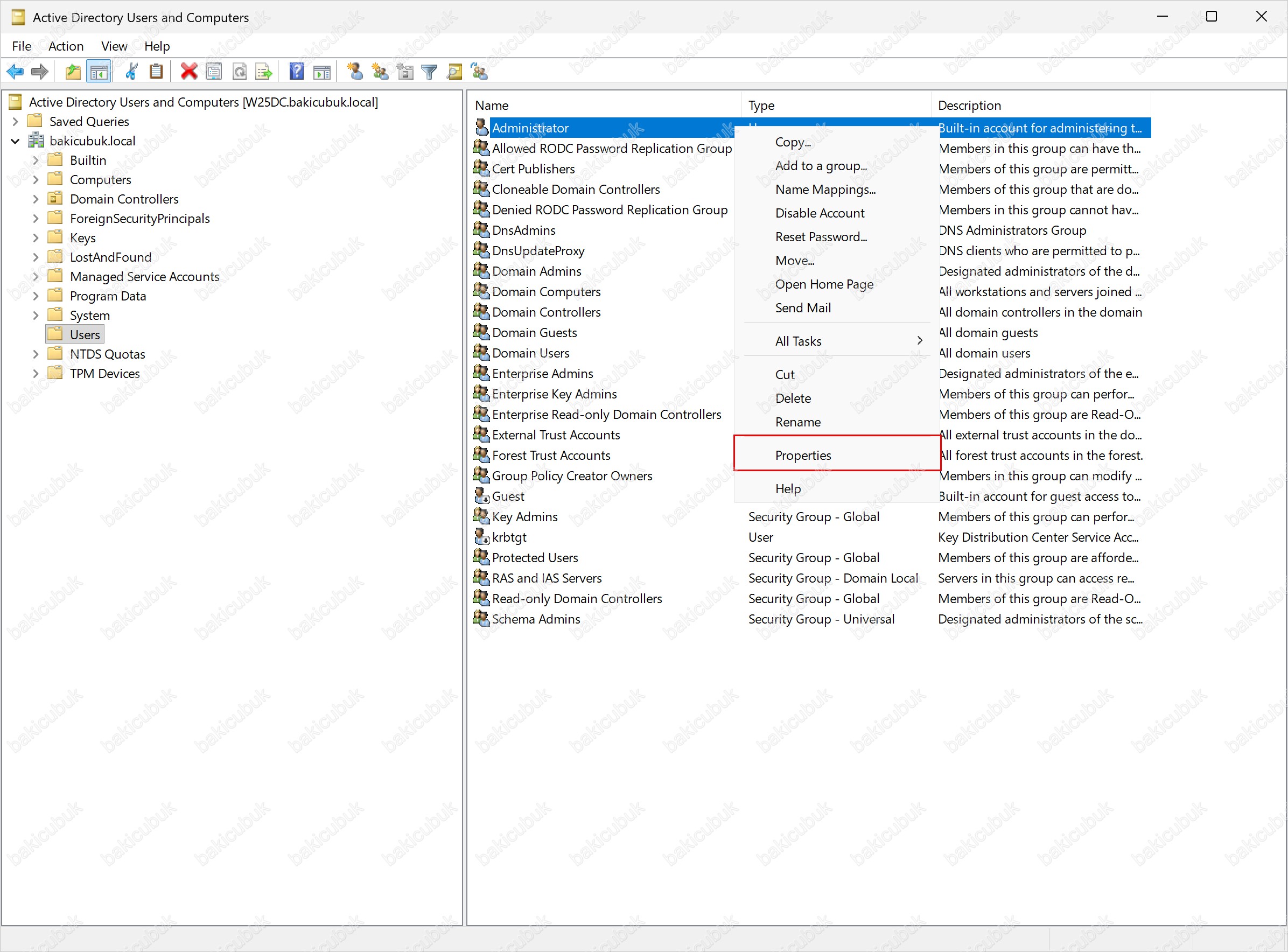Choose Rename from the context menu
Image resolution: width=1288 pixels, height=952 pixels.
(x=837, y=422)
